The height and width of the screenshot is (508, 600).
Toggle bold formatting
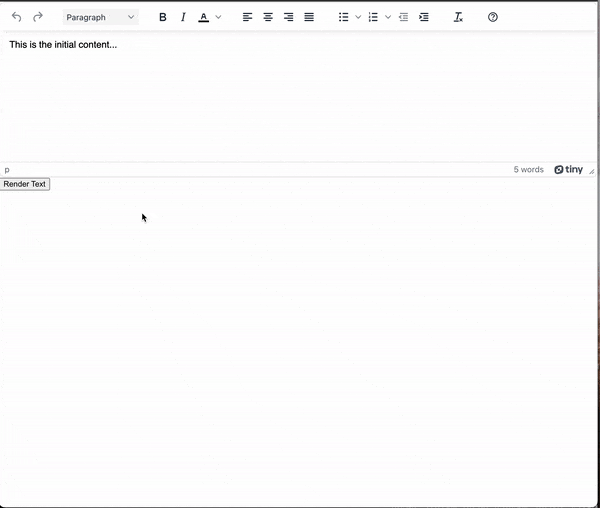pos(163,17)
